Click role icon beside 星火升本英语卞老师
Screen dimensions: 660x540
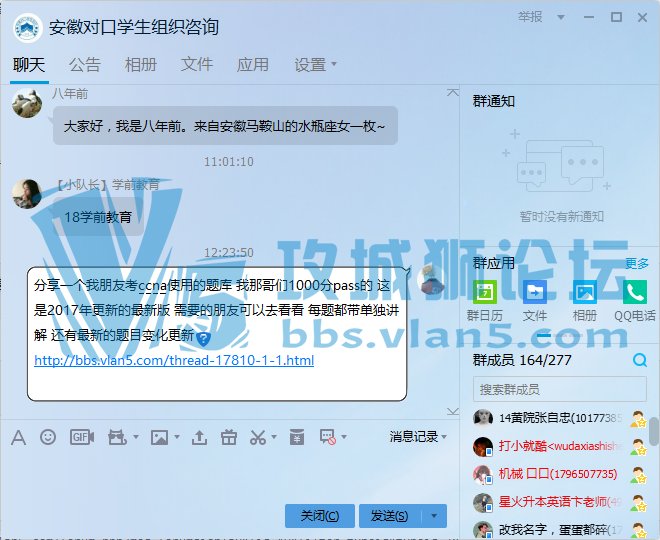pos(638,503)
